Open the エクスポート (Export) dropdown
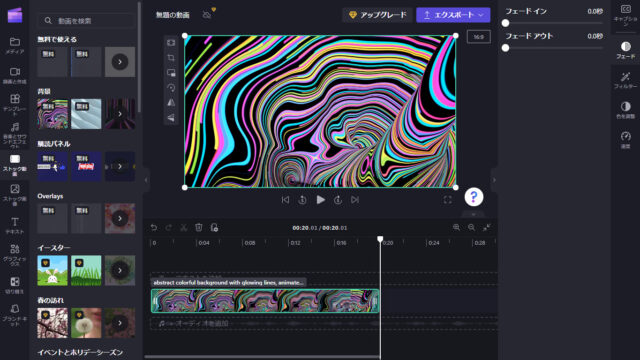Screen dimensions: 640x360 click(x=453, y=15)
